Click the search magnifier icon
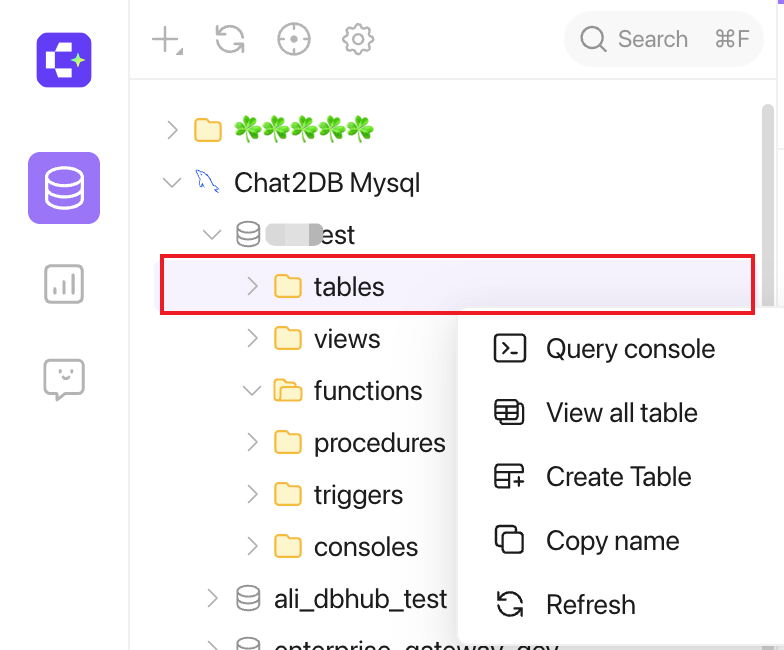This screenshot has height=650, width=784. coord(594,39)
